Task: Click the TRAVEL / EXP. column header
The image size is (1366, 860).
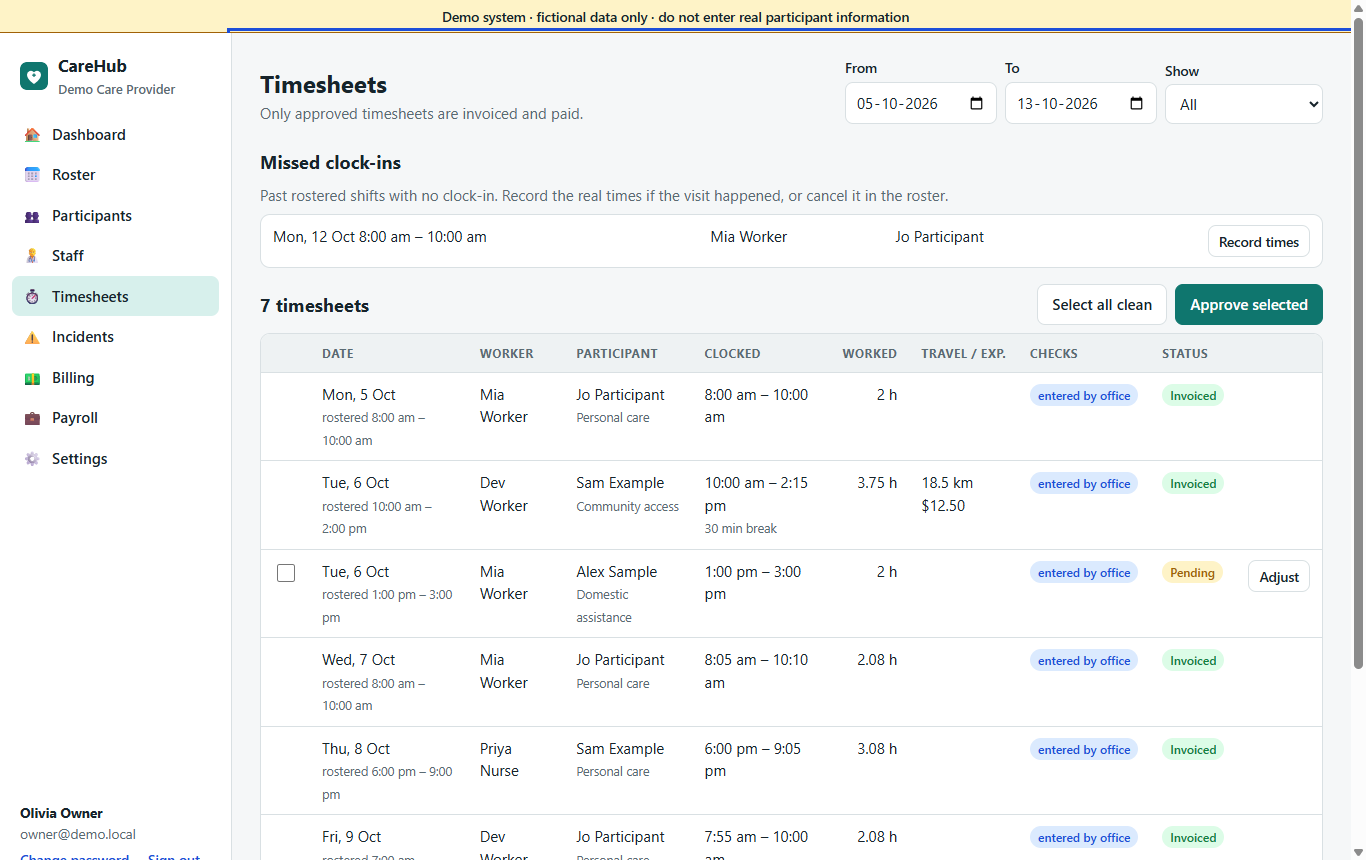Action: click(x=963, y=354)
